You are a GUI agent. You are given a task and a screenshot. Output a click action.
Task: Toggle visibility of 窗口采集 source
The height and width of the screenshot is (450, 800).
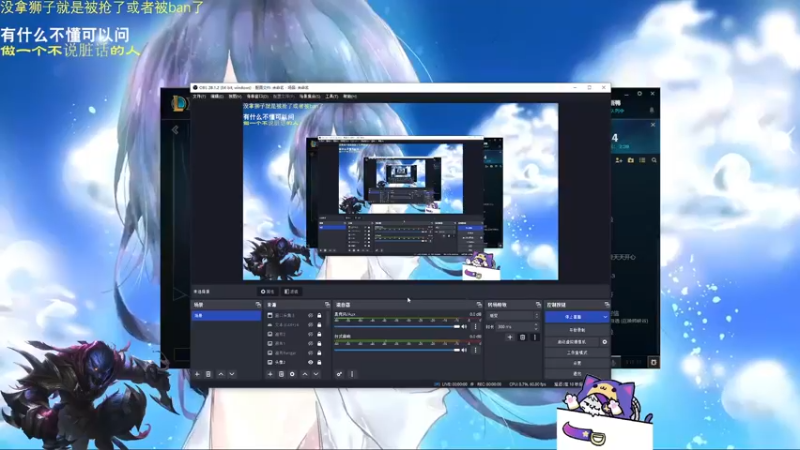(310, 316)
